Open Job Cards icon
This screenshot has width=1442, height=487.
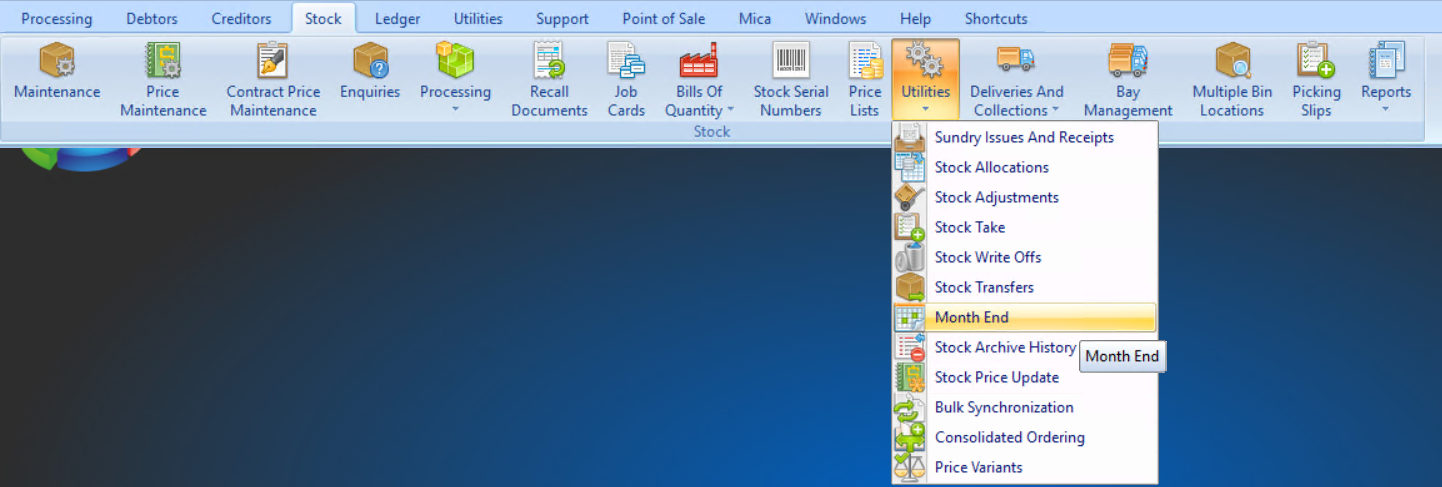pos(626,60)
